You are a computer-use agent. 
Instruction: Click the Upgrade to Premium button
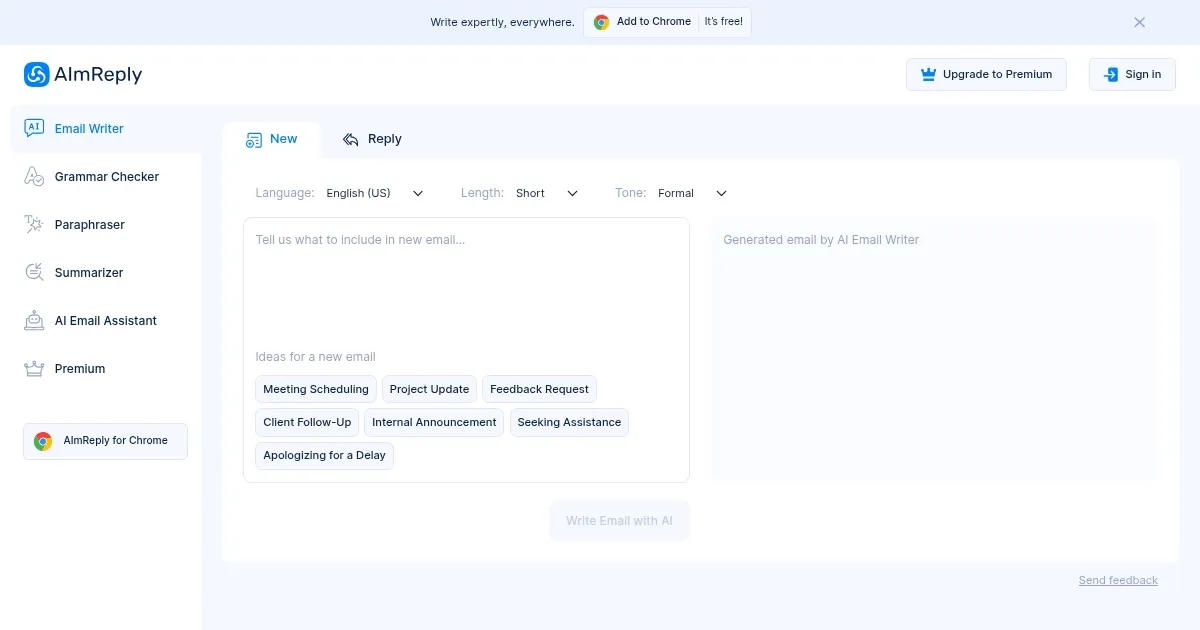986,74
